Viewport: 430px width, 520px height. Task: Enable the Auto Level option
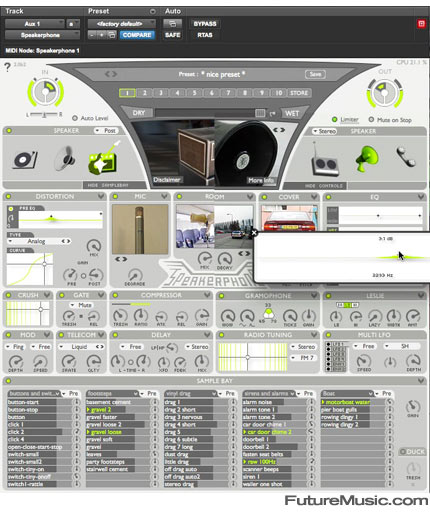pyautogui.click(x=75, y=118)
